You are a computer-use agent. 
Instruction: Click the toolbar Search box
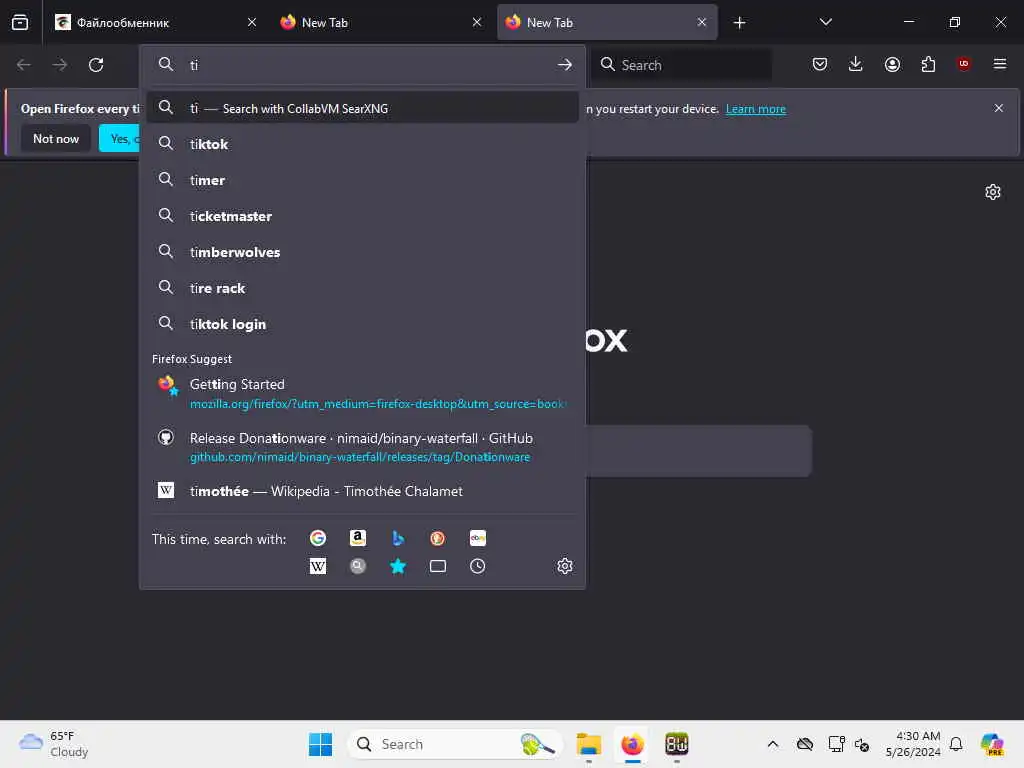[x=681, y=65]
